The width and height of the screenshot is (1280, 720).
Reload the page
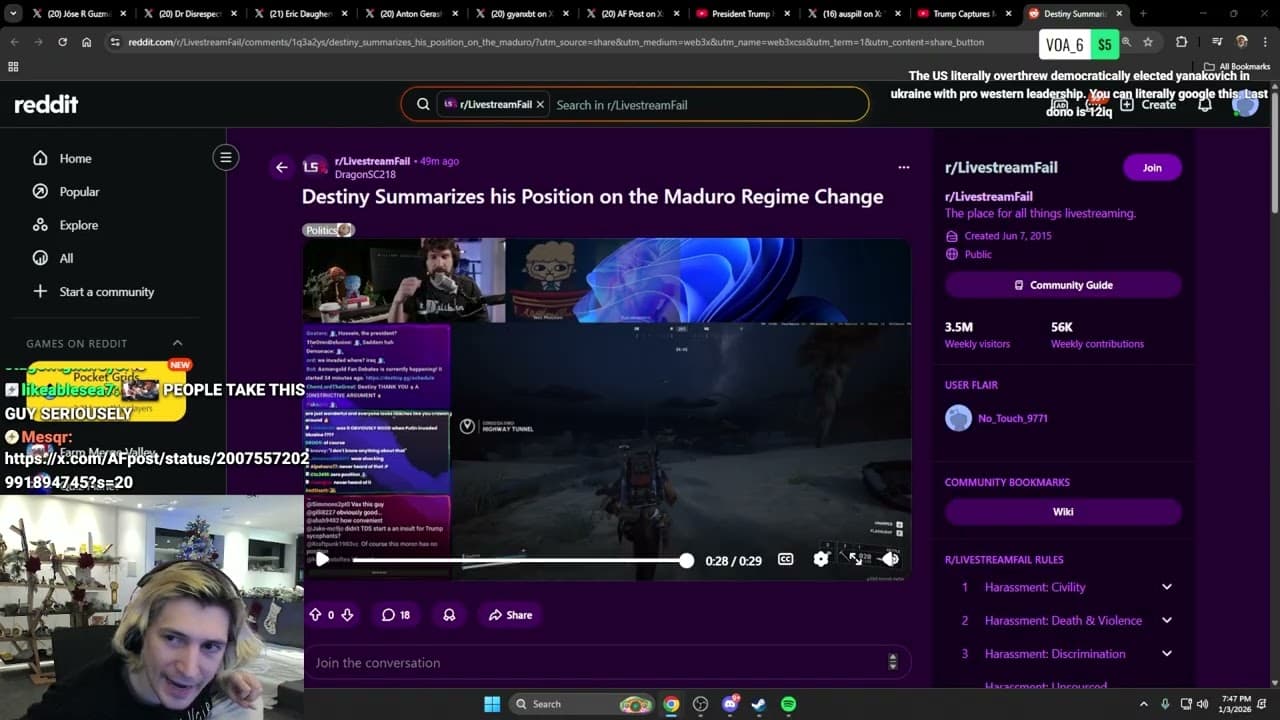(x=62, y=42)
